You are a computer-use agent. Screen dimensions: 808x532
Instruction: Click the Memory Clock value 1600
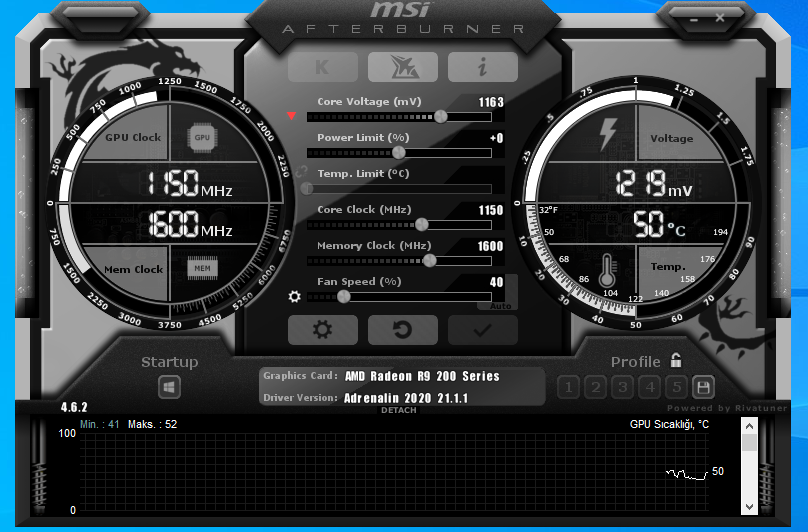click(491, 246)
